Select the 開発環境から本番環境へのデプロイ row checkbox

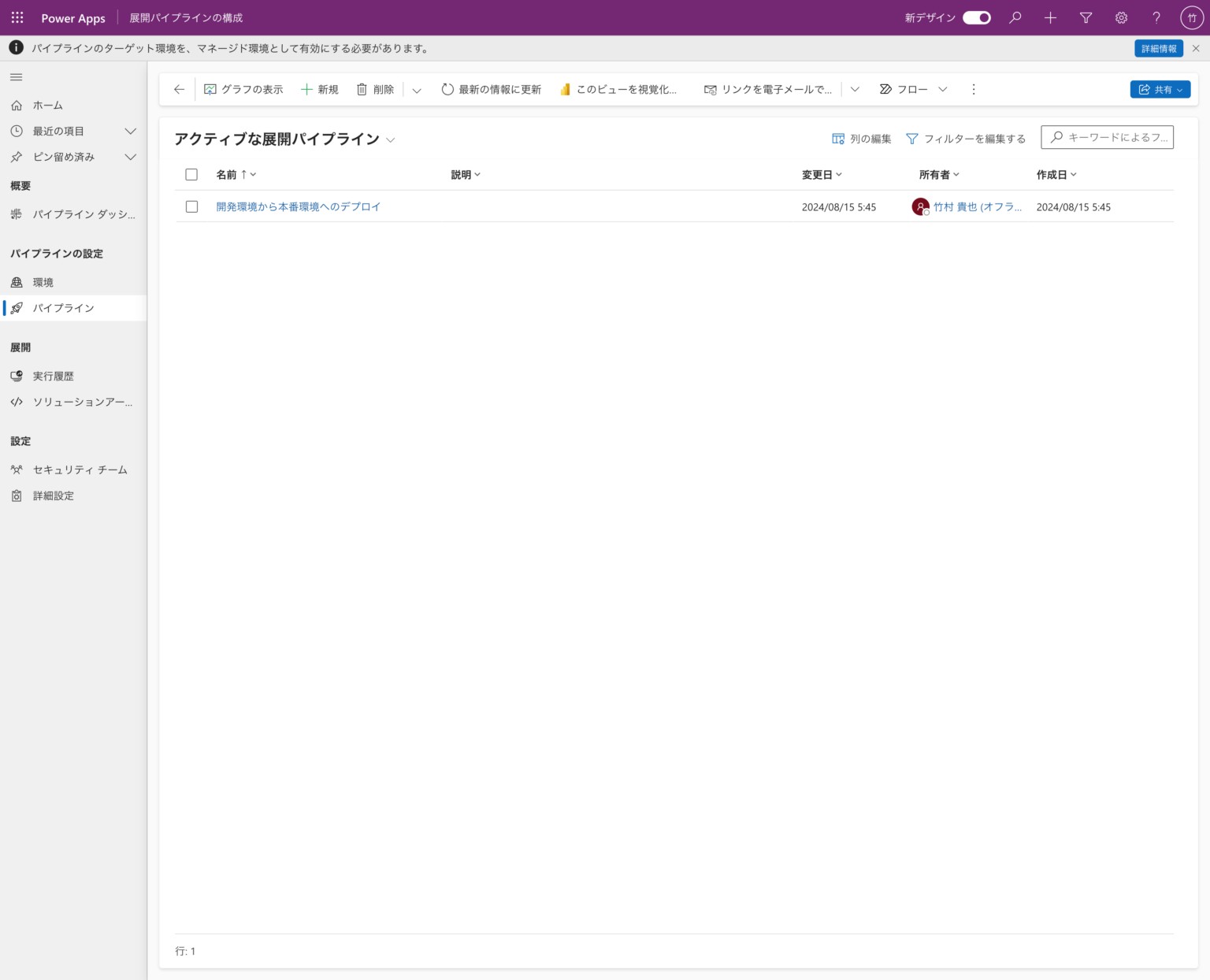[x=191, y=206]
